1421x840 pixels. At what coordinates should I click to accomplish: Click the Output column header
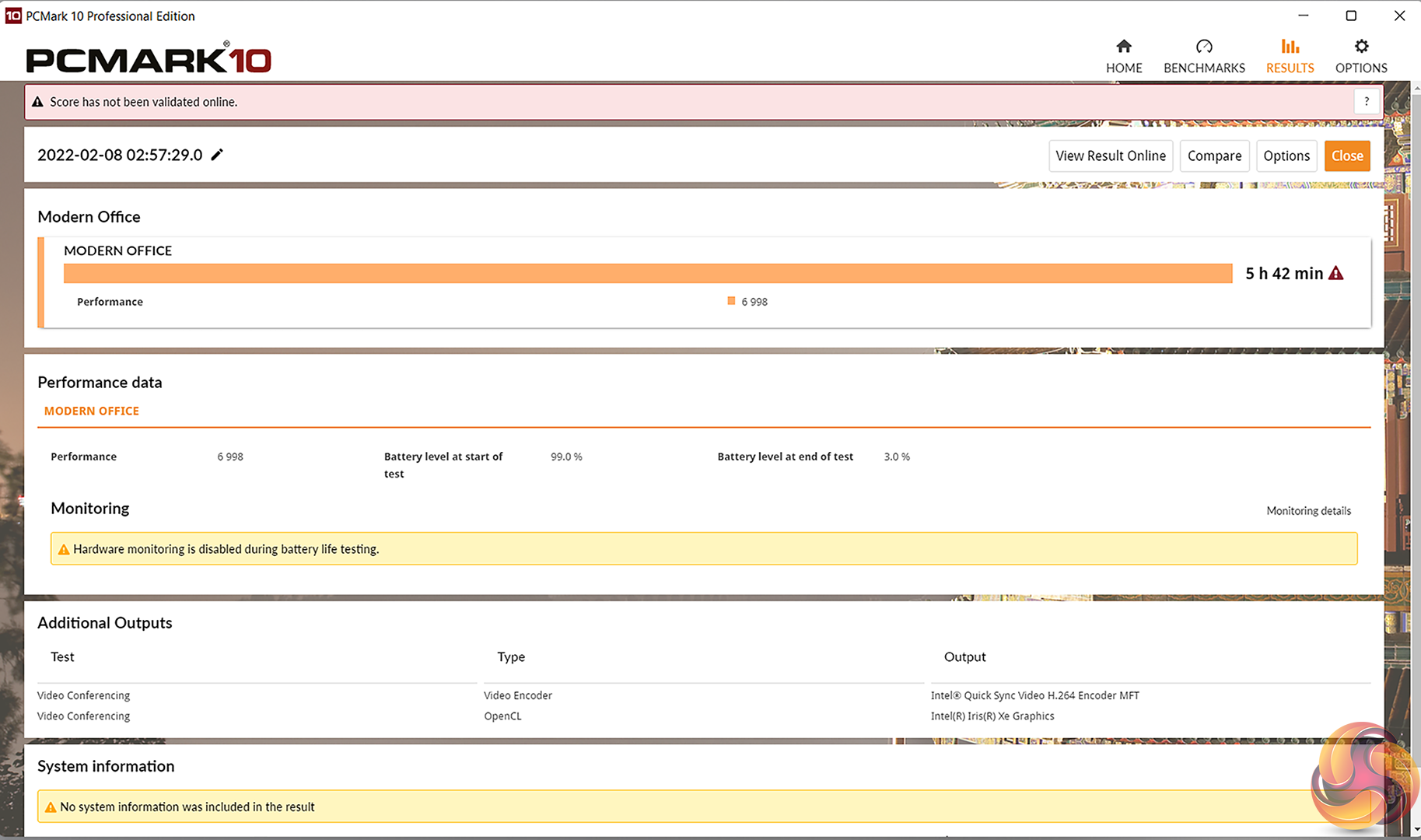pyautogui.click(x=964, y=657)
